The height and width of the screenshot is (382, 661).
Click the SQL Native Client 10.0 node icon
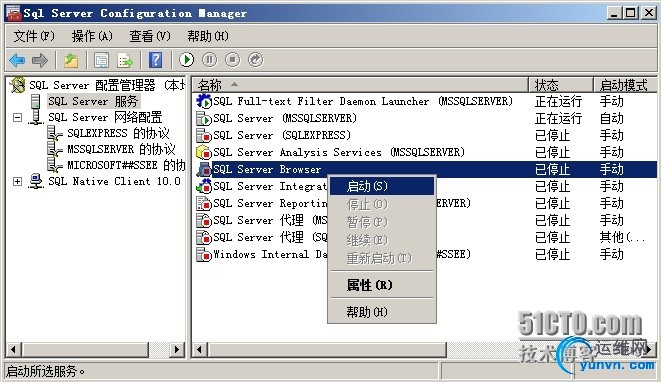36,181
